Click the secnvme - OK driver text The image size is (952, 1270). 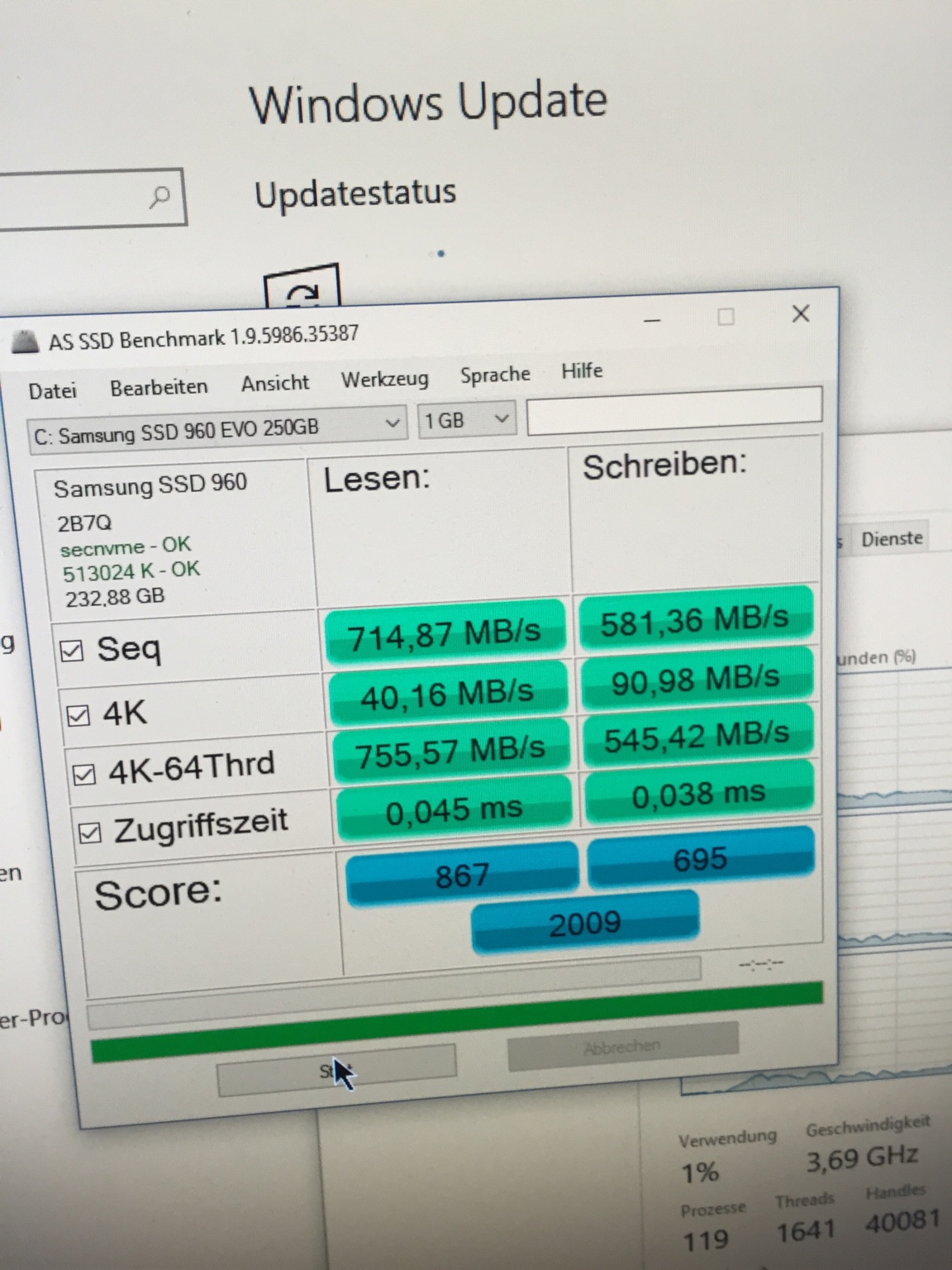click(x=125, y=547)
